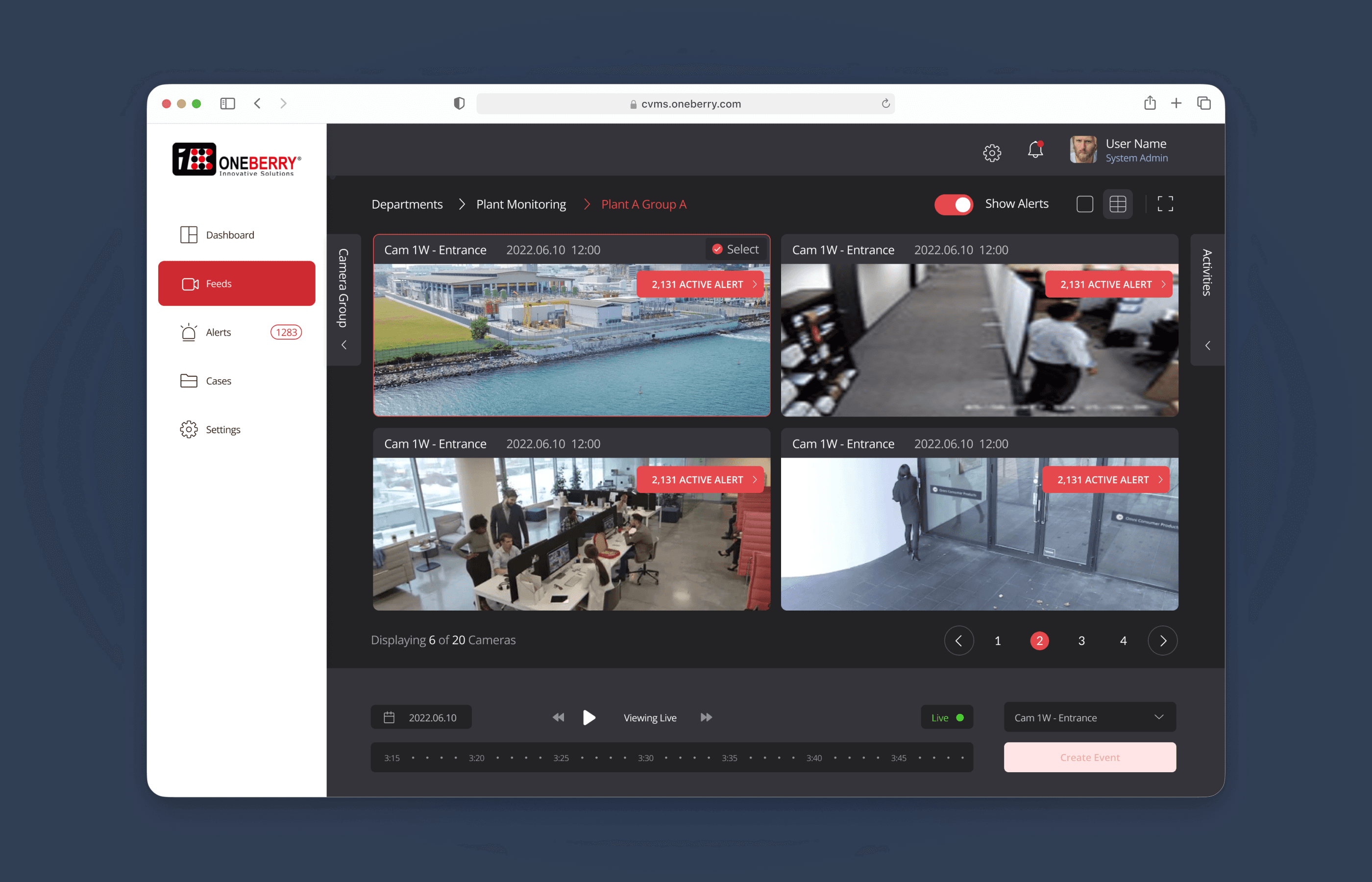Screen dimensions: 1372x882
Task: Click the Create Event button
Action: (1090, 757)
